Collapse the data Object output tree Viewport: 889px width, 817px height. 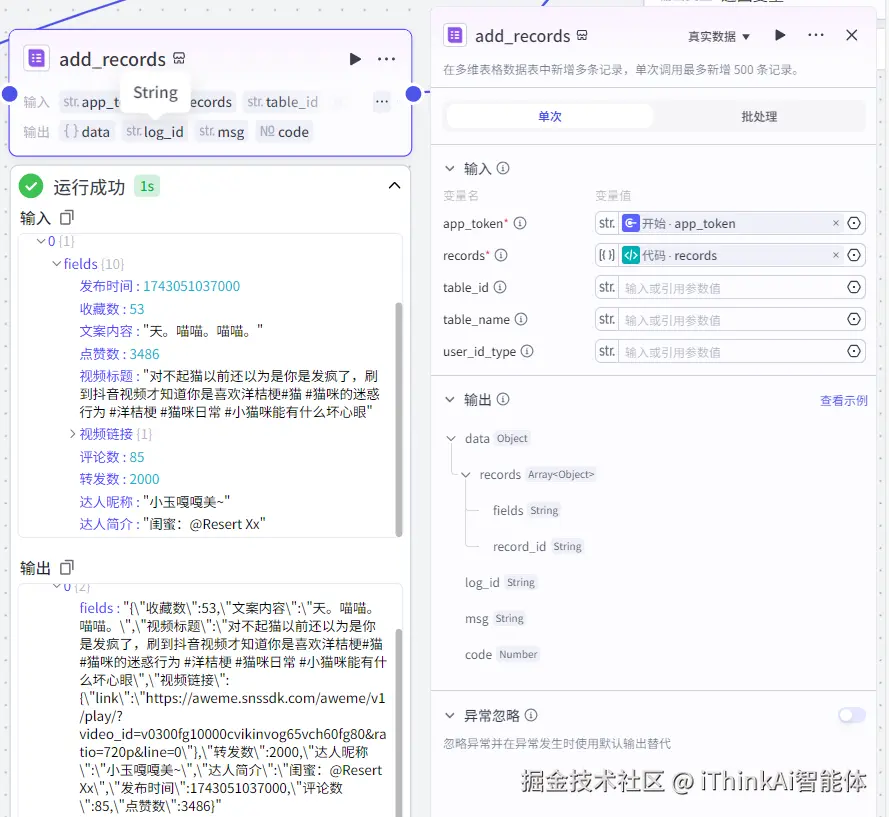(x=451, y=438)
